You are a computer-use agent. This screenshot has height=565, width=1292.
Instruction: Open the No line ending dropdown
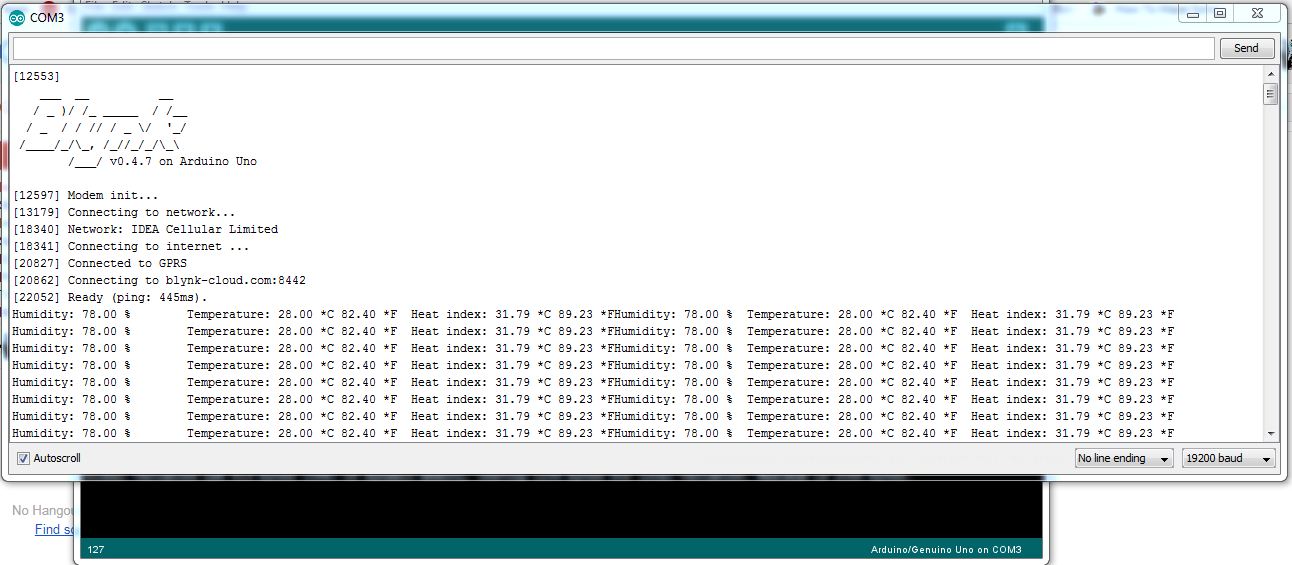1124,458
